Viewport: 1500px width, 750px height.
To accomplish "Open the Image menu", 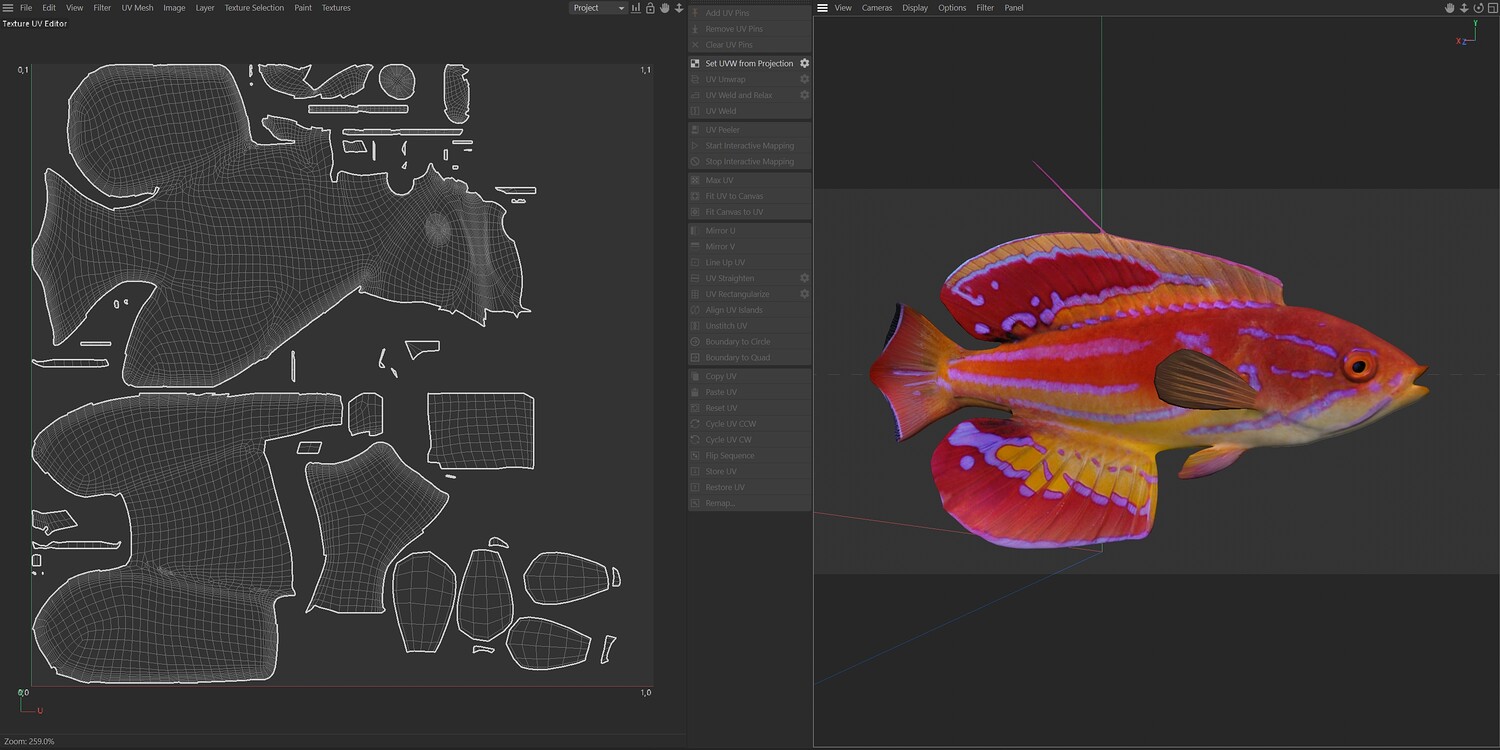I will 174,8.
